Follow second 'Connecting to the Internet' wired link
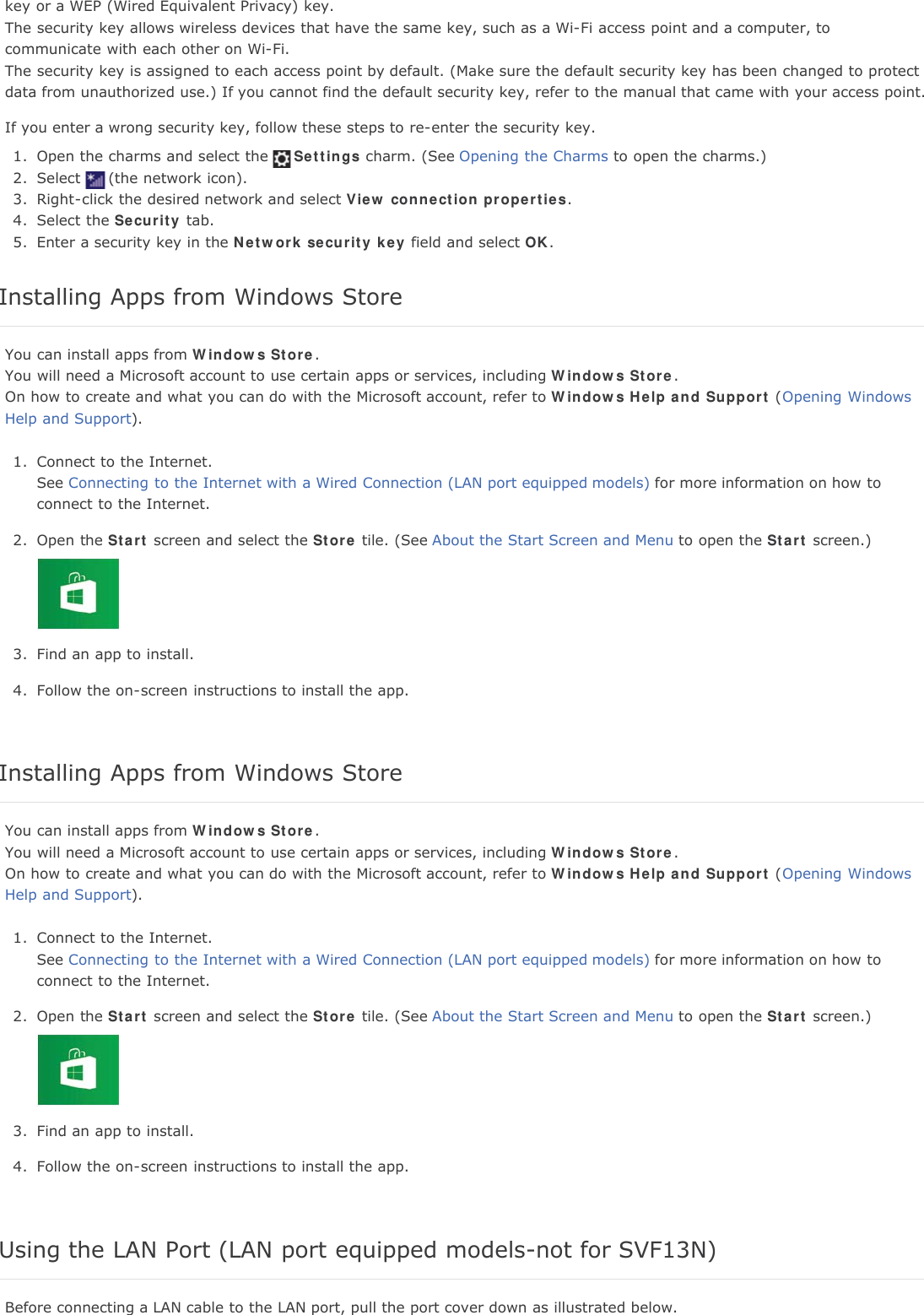 pyautogui.click(x=359, y=960)
